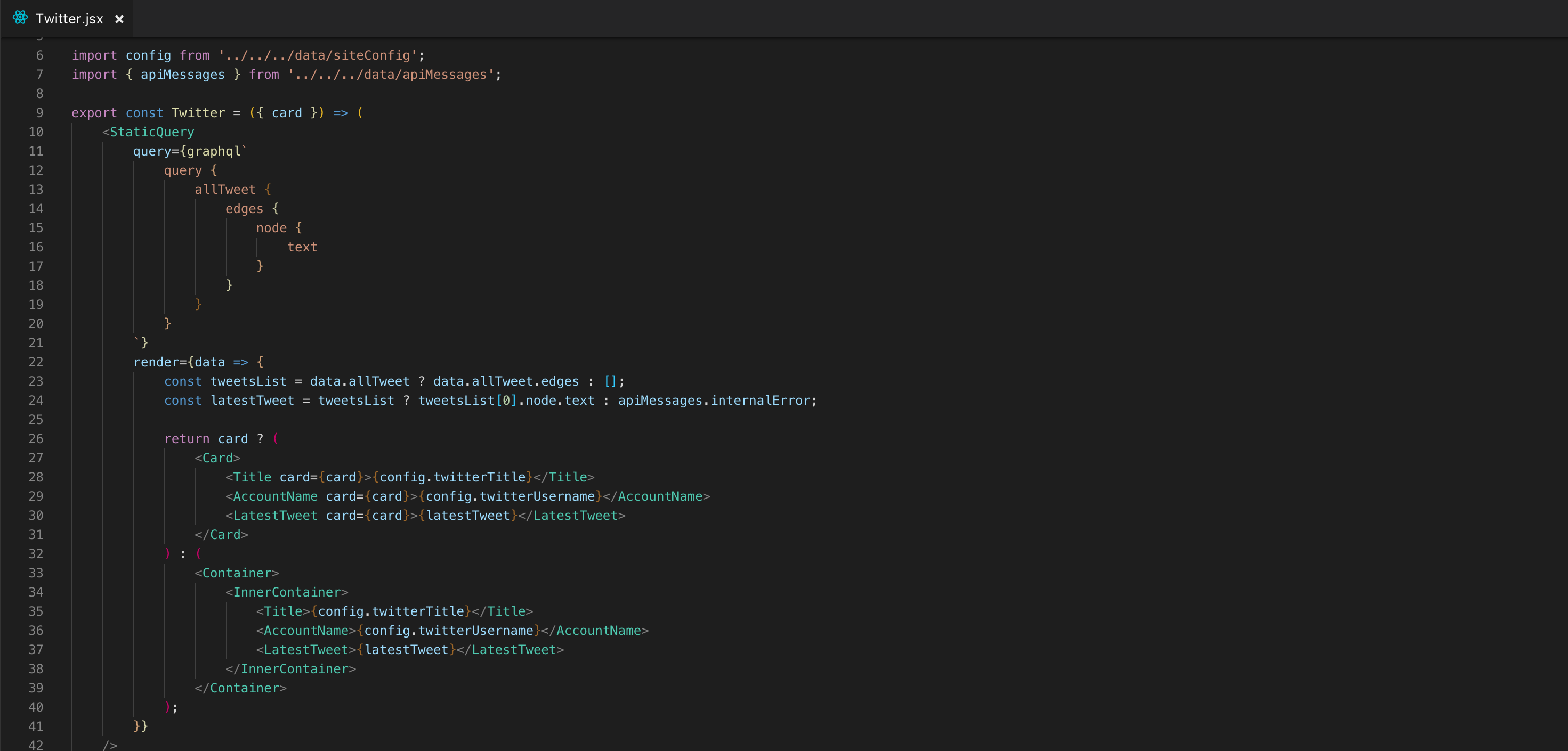Close the Twitter.jsx tab
Screen dimensions: 1568x751
[119, 20]
